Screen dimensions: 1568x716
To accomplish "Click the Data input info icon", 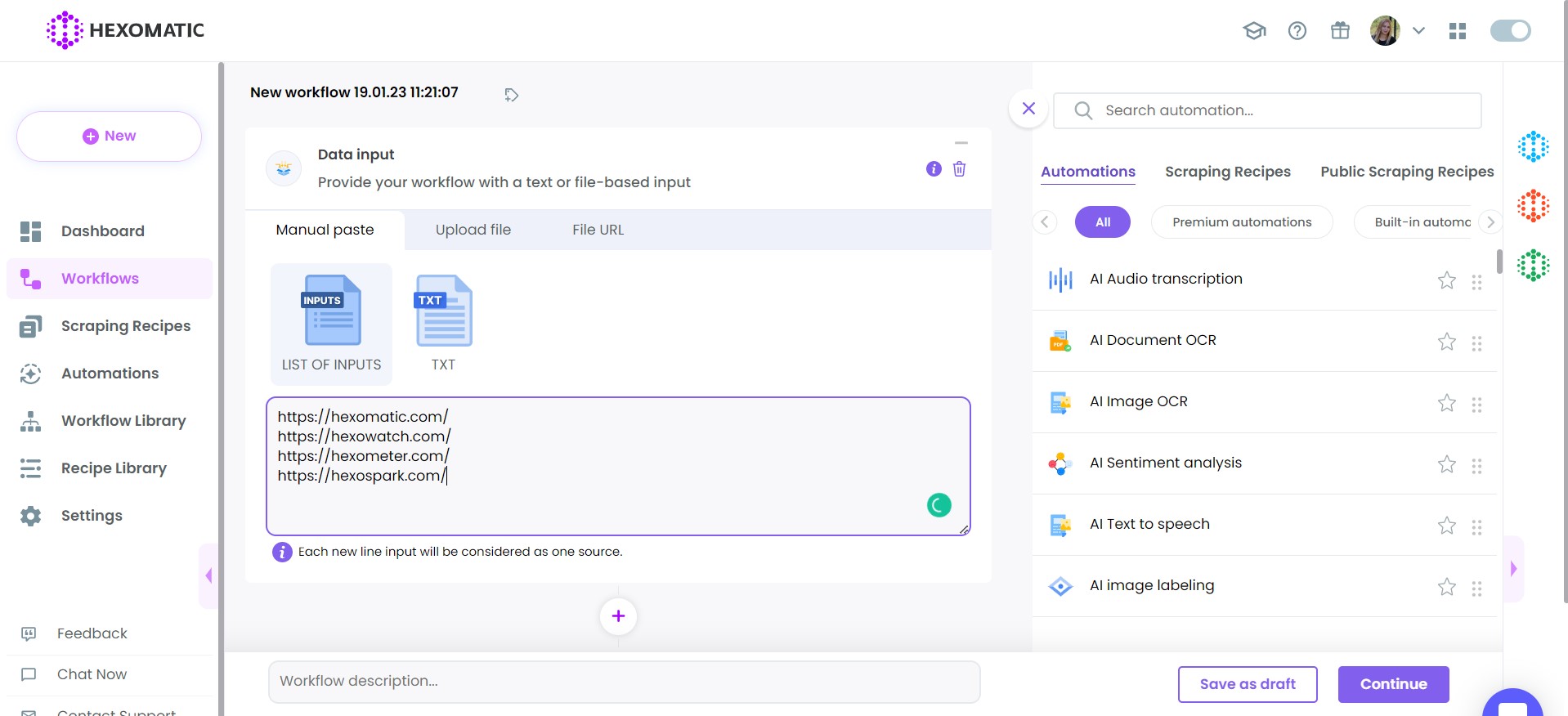I will pos(934,169).
